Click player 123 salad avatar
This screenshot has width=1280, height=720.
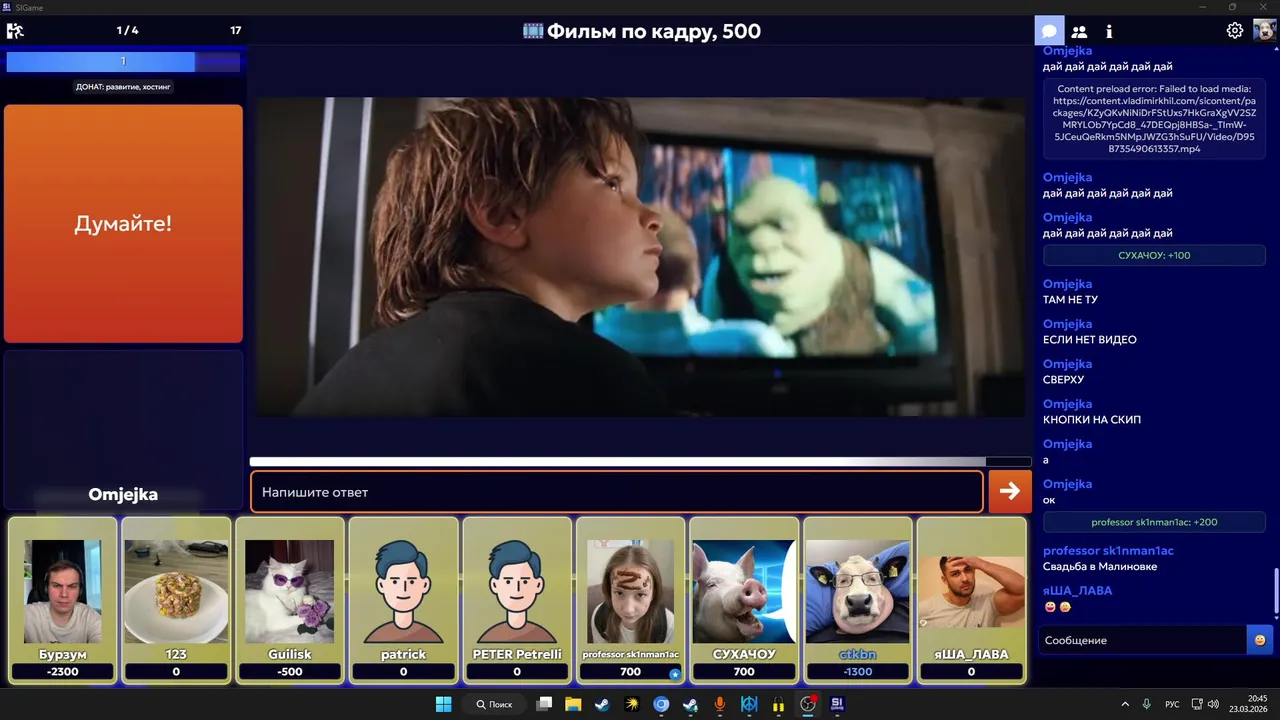coord(176,591)
